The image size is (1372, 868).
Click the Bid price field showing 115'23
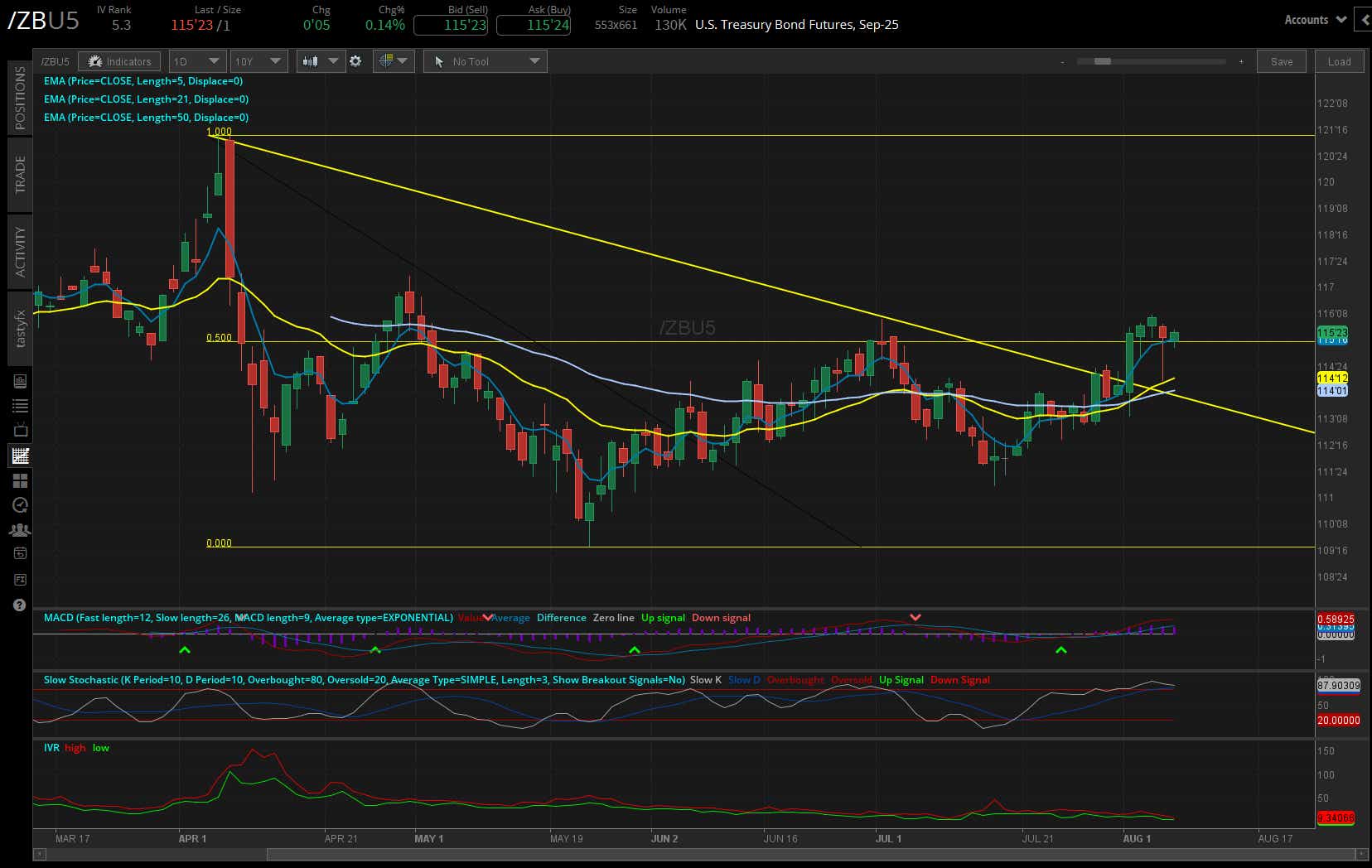pos(452,26)
